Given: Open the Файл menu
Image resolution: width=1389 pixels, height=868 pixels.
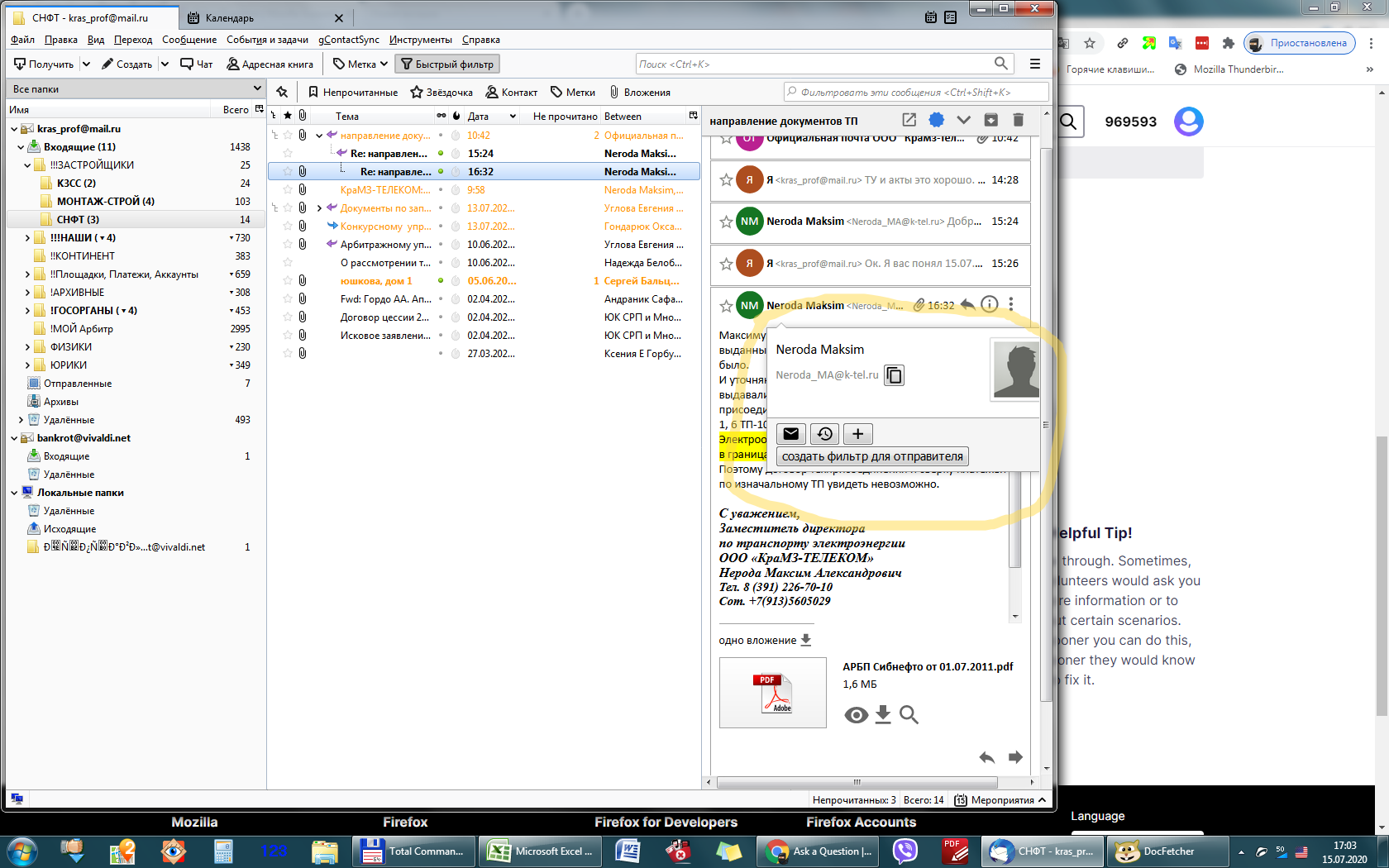Looking at the screenshot, I should tap(22, 40).
